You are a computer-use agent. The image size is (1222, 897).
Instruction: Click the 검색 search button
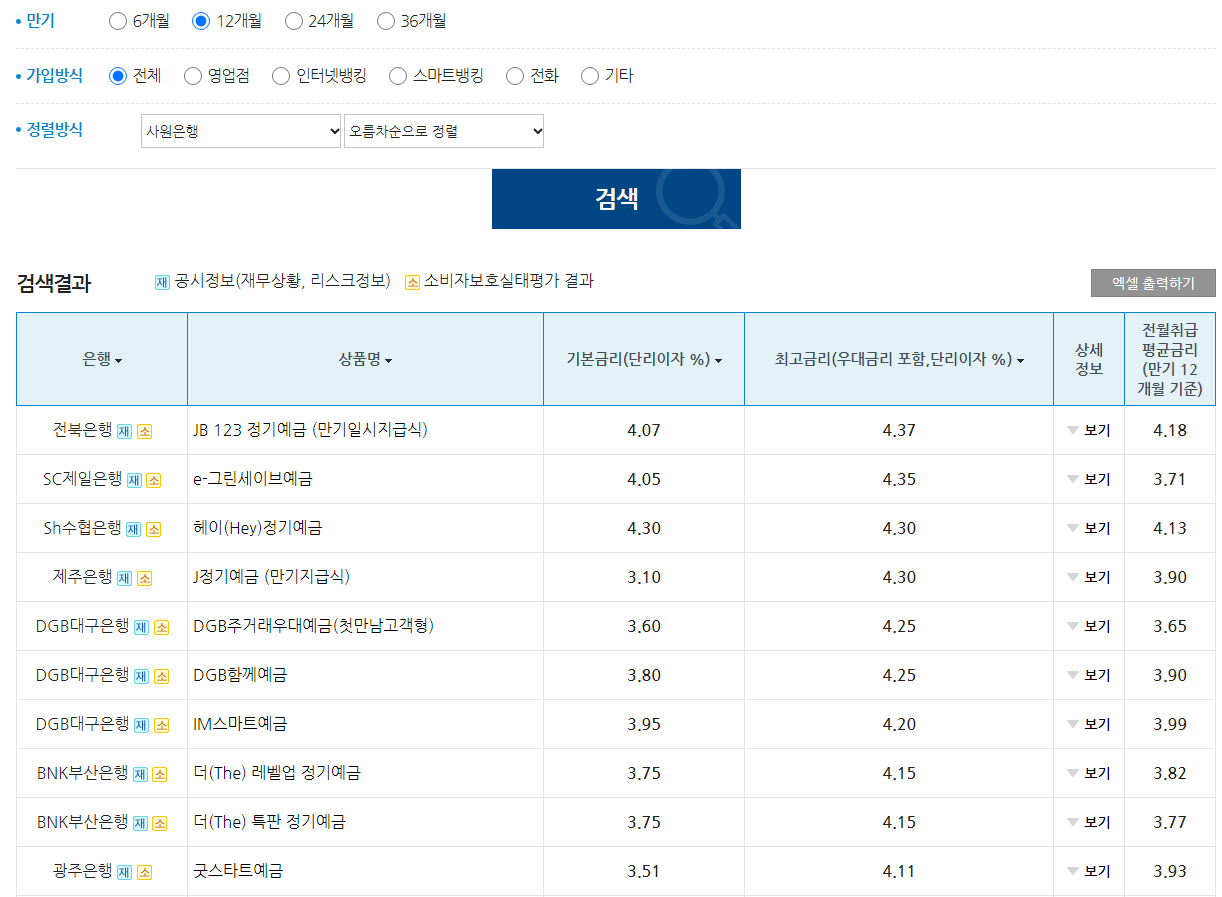pos(616,199)
